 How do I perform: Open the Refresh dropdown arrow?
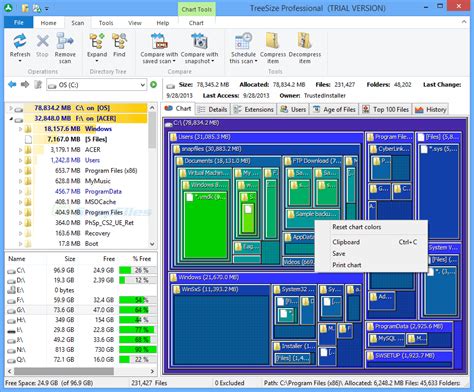click(x=20, y=61)
